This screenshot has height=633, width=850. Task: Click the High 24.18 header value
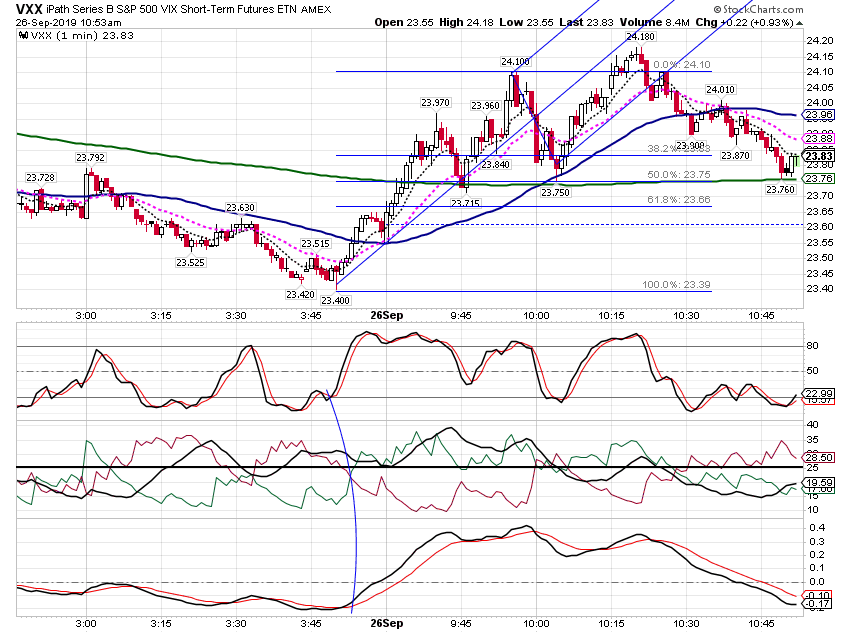click(466, 22)
